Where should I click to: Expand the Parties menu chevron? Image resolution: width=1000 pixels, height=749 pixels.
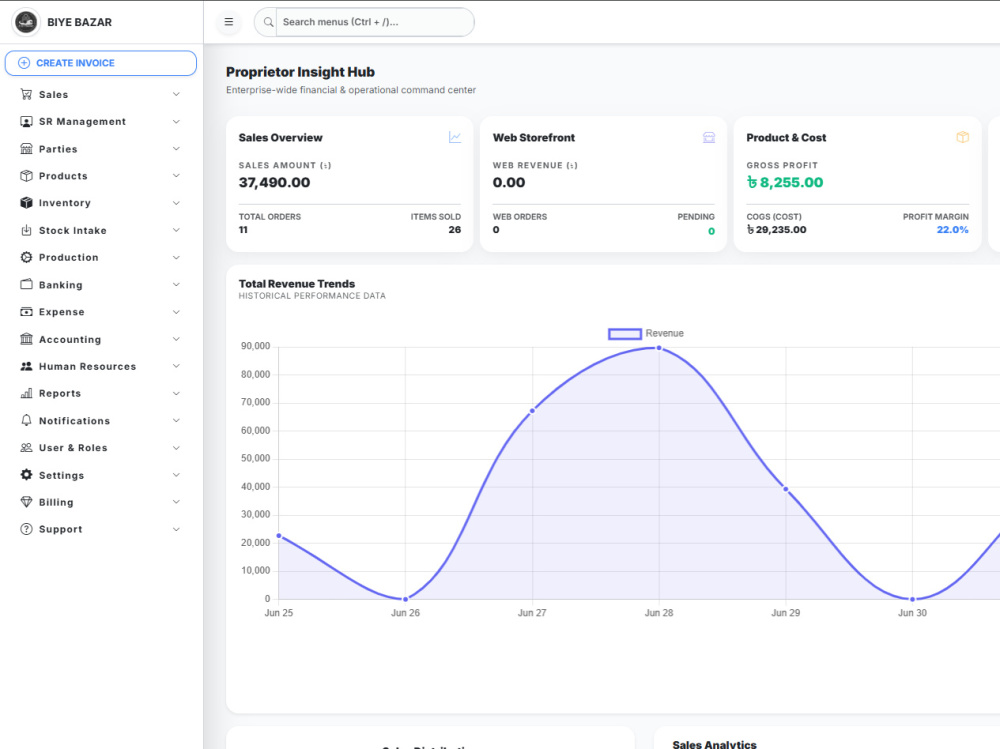(x=176, y=149)
